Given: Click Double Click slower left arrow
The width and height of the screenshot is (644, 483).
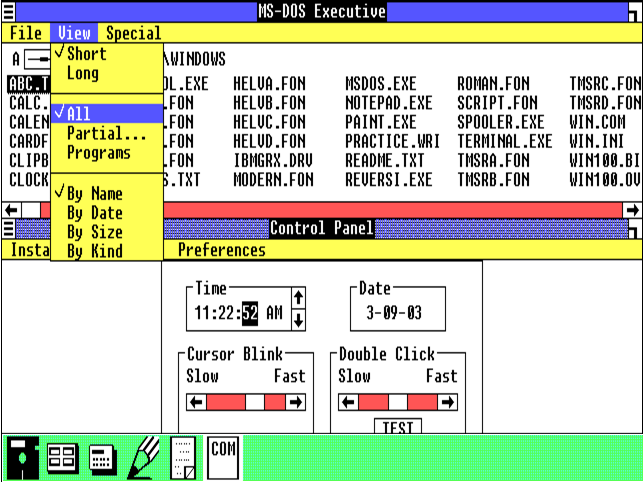Looking at the screenshot, I should tap(348, 402).
